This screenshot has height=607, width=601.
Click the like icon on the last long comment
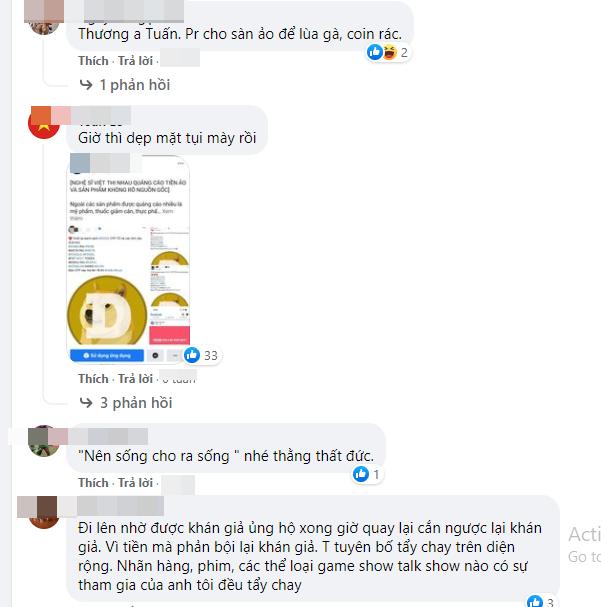(x=535, y=601)
